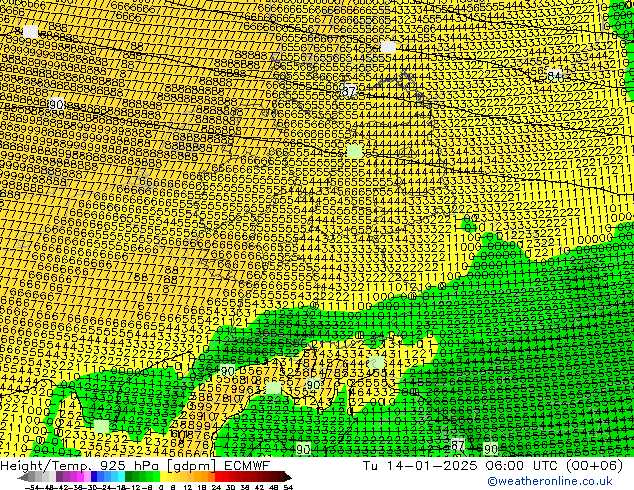Click the '12' legend scale value
Viewport: 634px width, 490px height.
pos(188,487)
